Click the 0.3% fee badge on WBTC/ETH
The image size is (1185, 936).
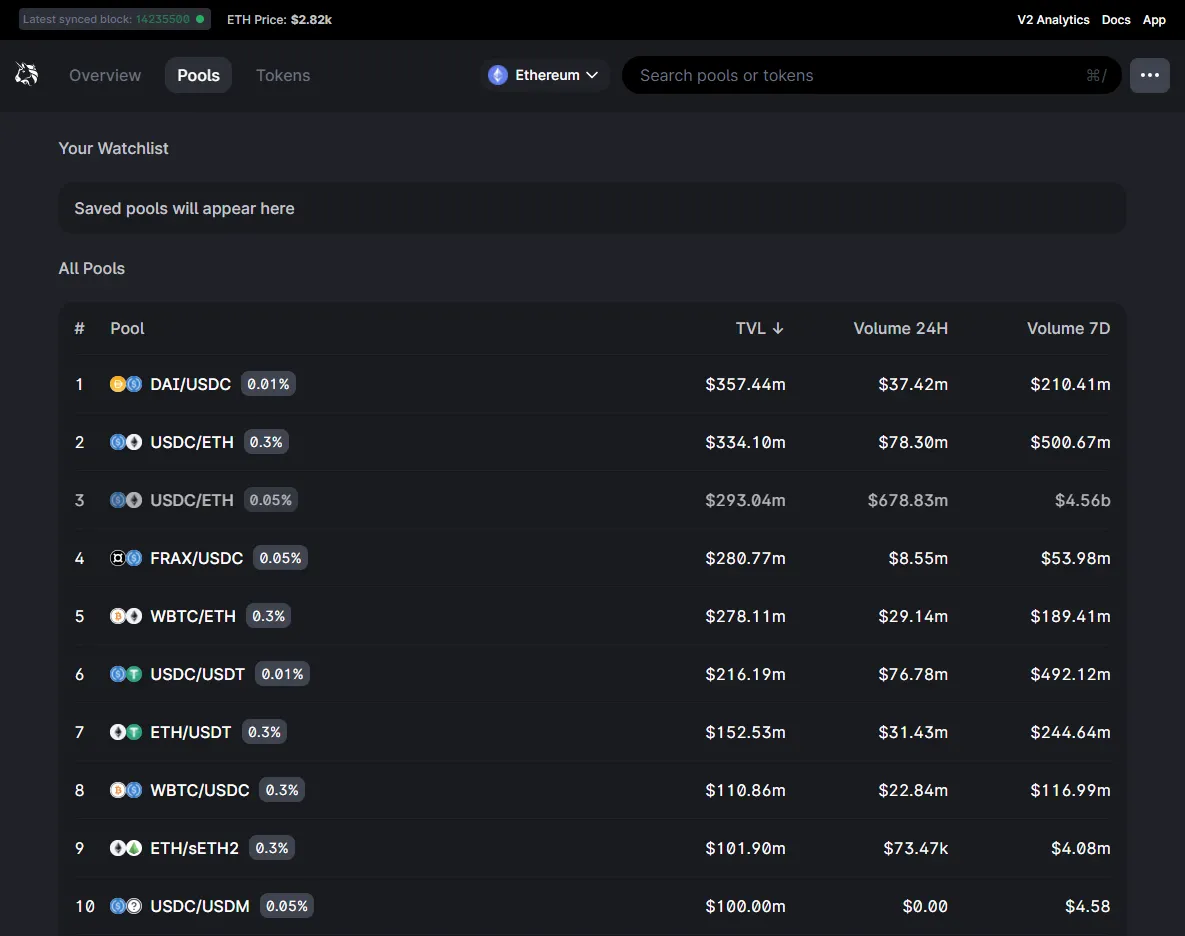pos(268,616)
